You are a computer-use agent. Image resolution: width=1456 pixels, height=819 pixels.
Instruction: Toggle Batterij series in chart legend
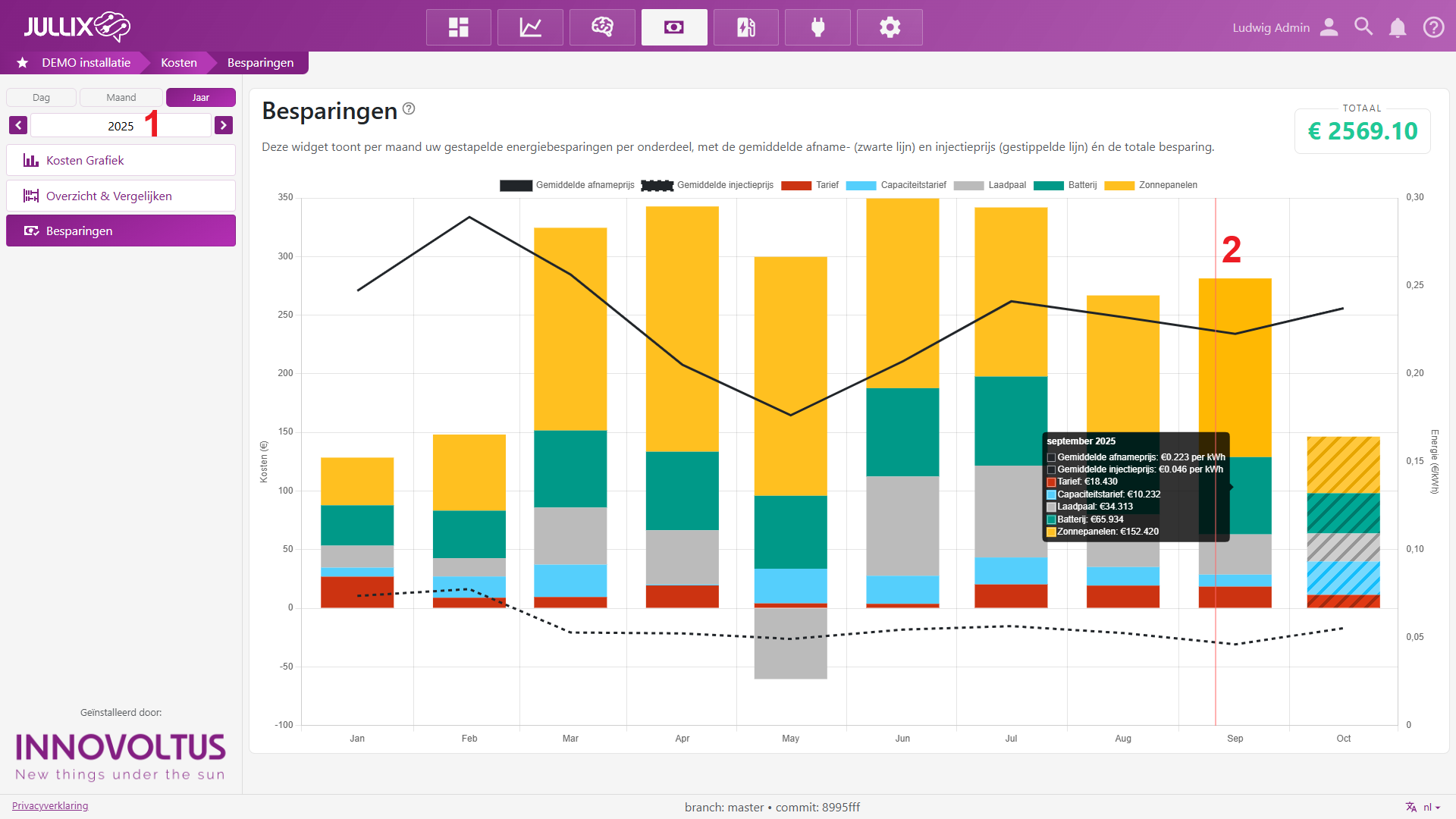[1082, 185]
